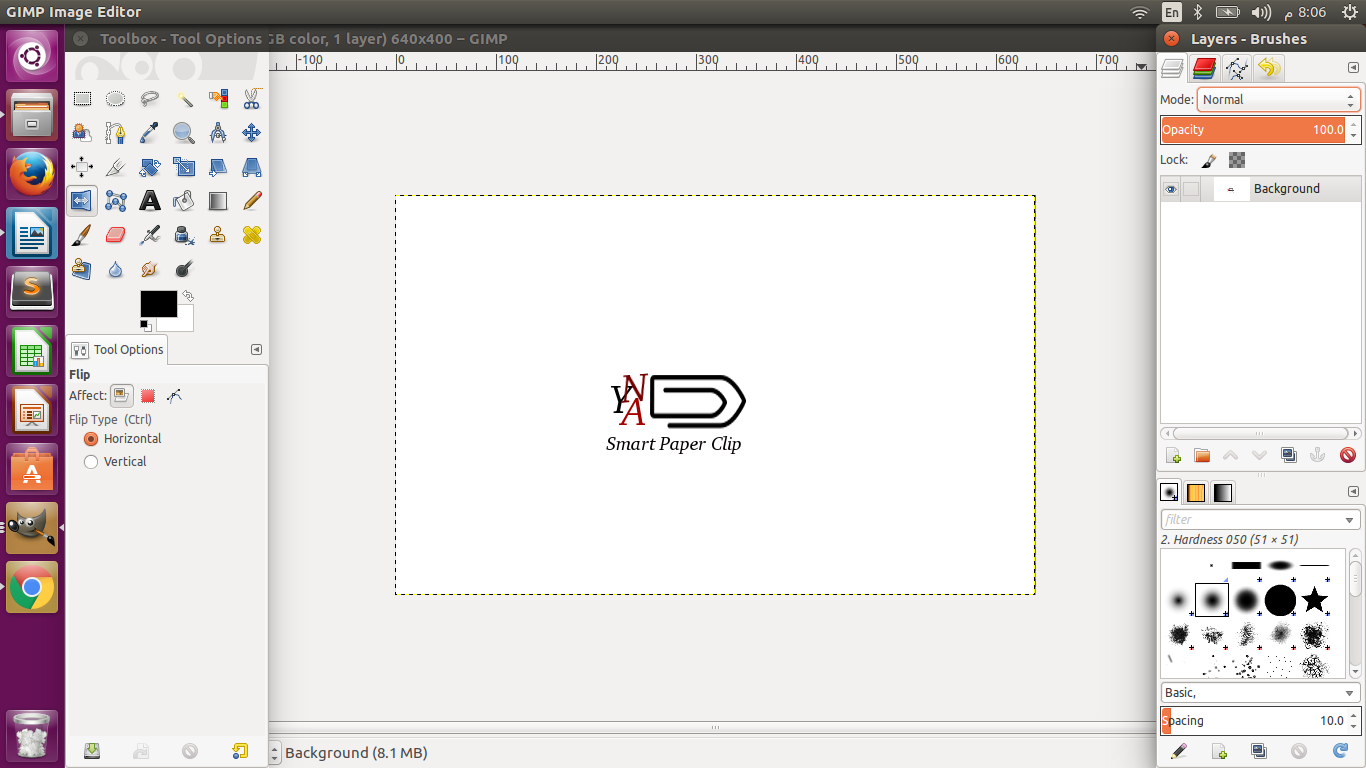Create a new layer
This screenshot has width=1366, height=768.
(x=1174, y=456)
